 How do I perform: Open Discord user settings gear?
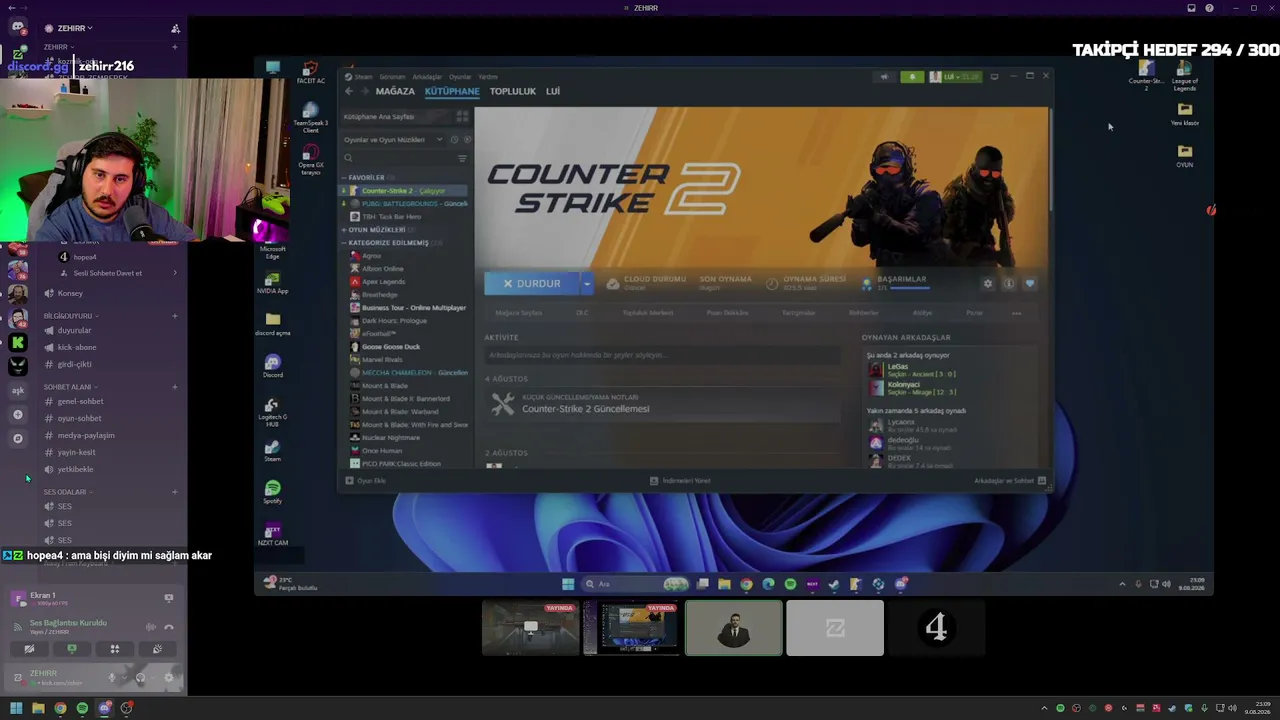(168, 678)
